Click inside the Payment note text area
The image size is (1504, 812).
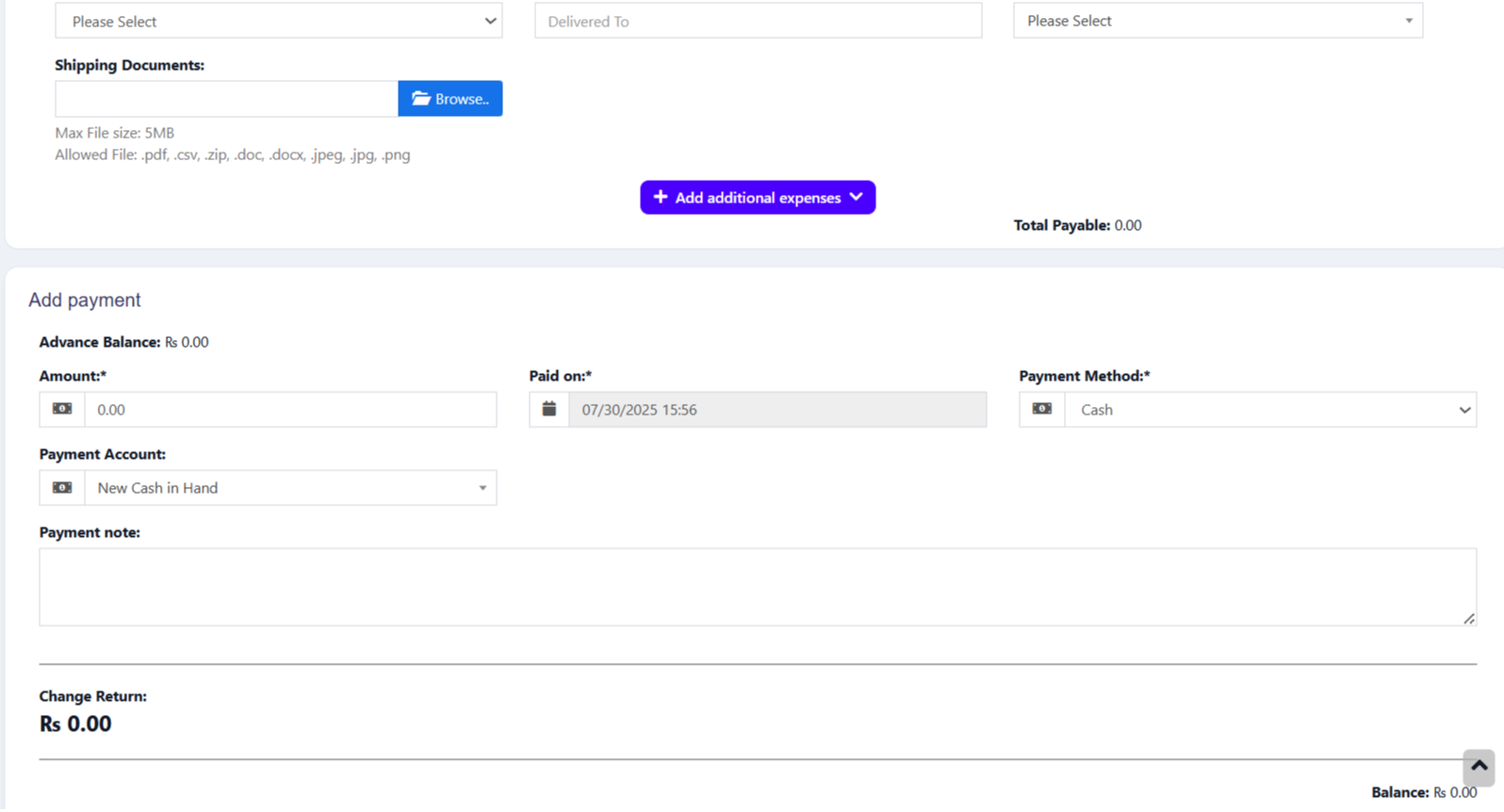click(757, 586)
